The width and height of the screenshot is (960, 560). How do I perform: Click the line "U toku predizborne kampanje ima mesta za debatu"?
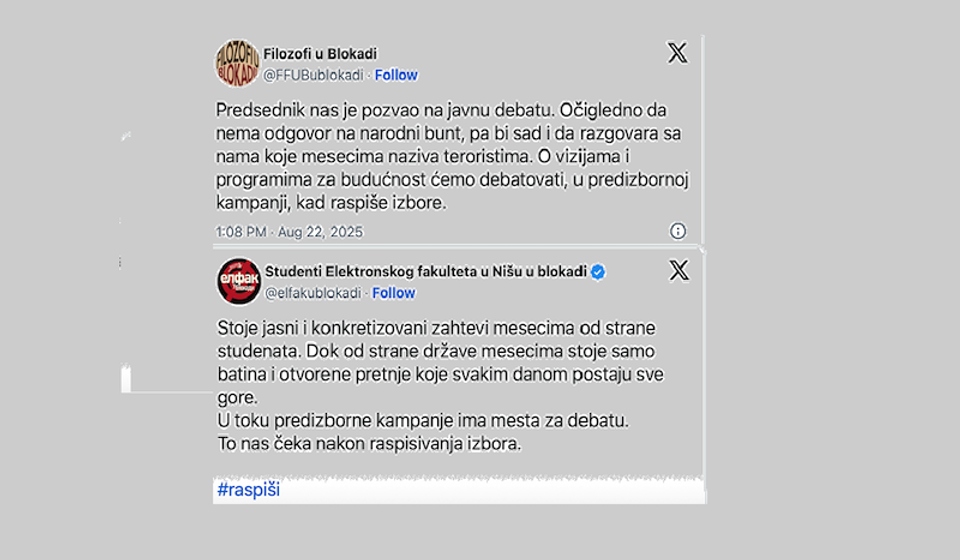coord(424,420)
